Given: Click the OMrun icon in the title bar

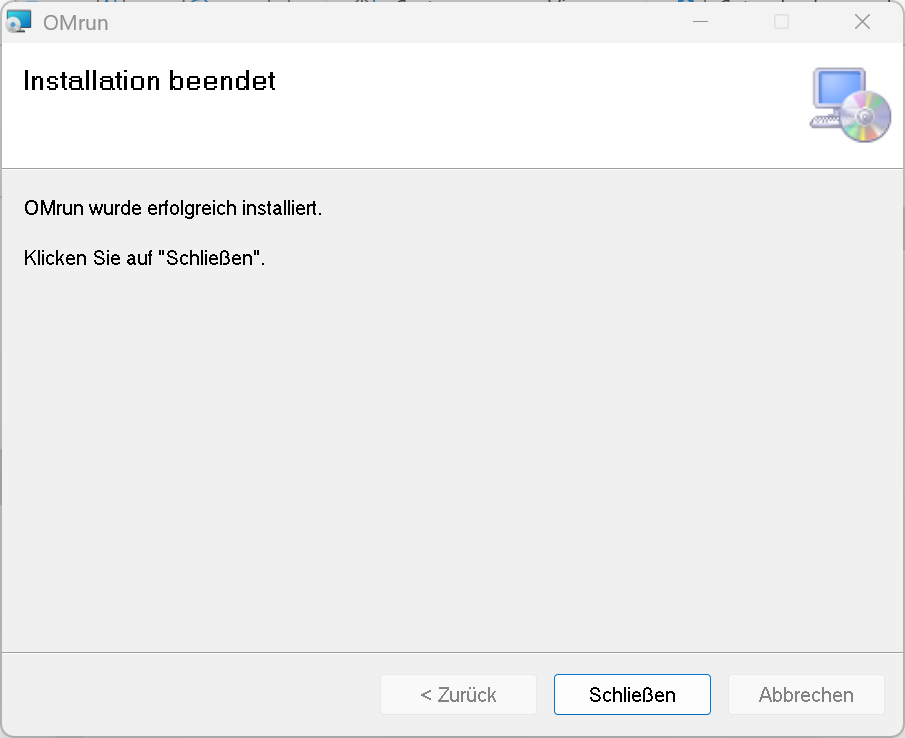Looking at the screenshot, I should pyautogui.click(x=19, y=20).
